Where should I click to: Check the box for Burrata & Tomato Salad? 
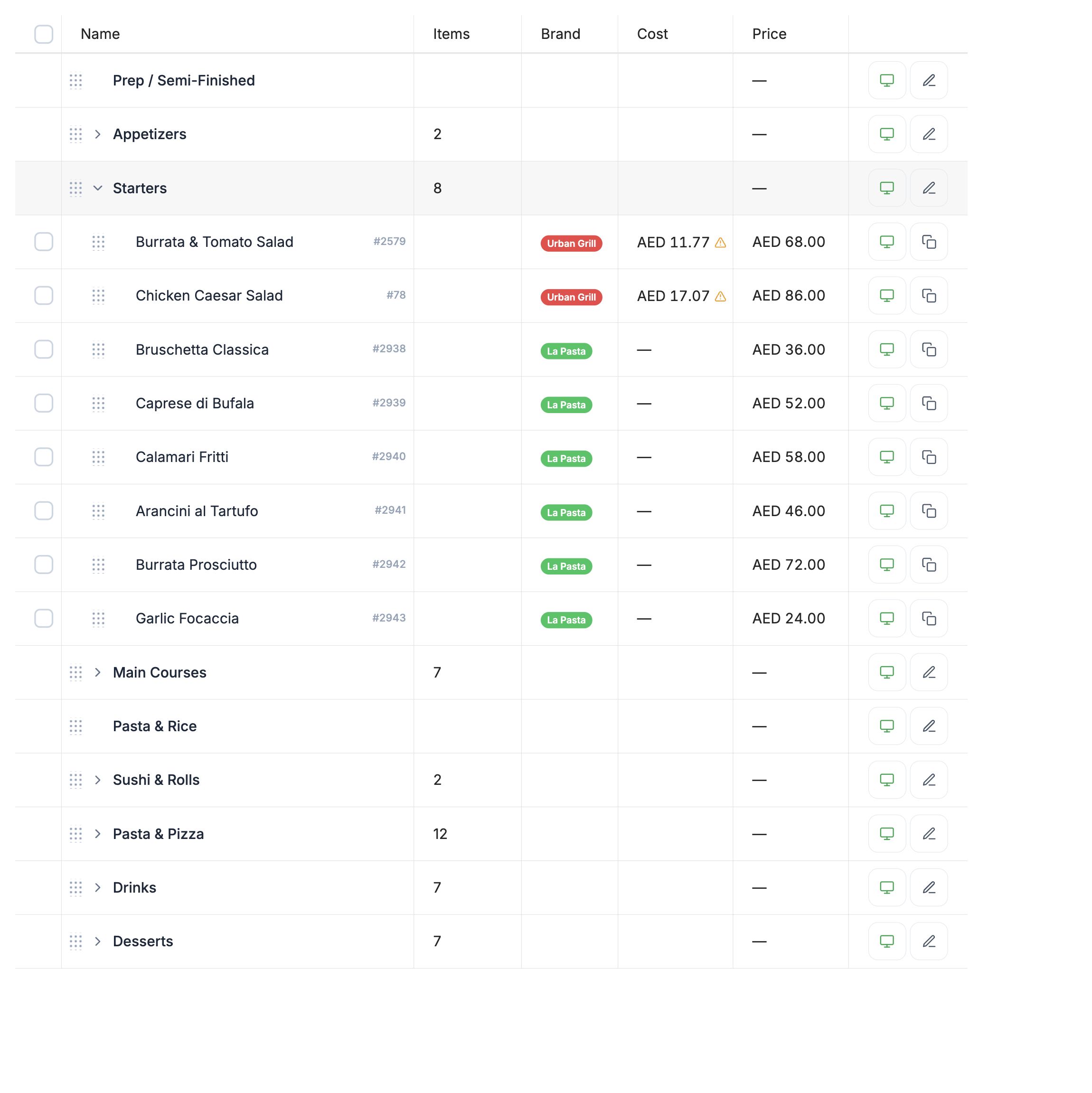pos(44,242)
